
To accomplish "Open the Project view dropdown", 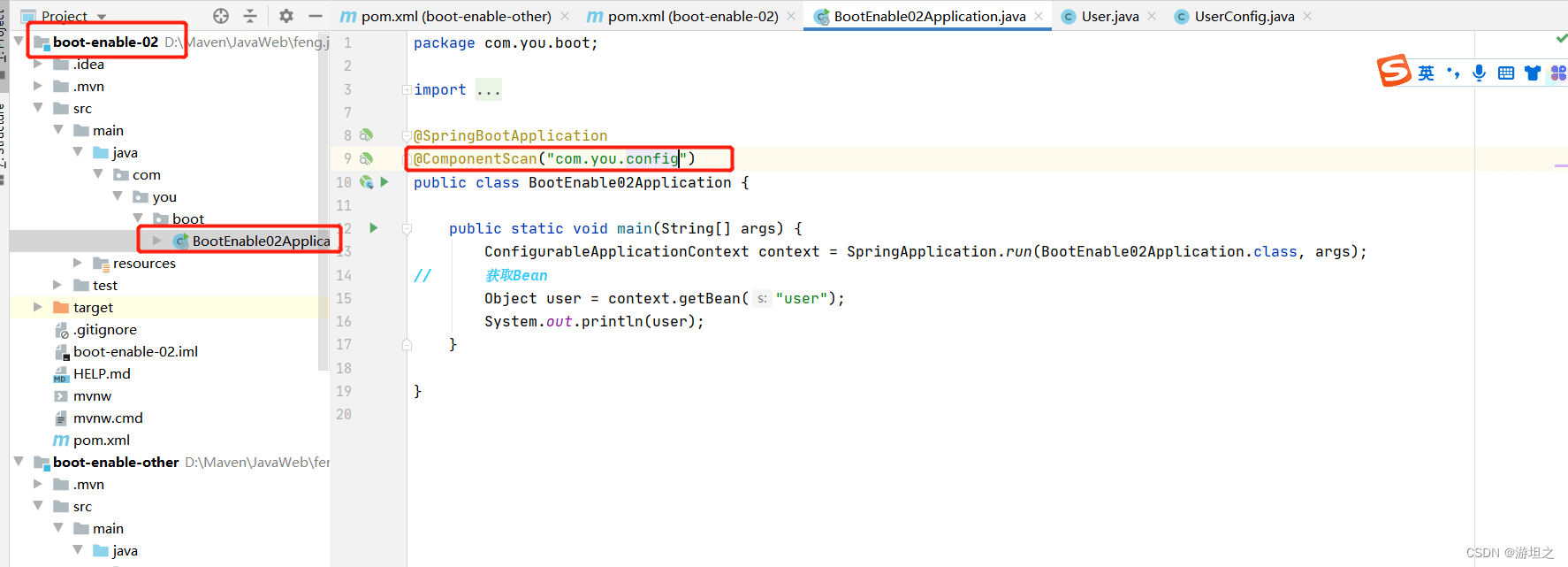I will tap(102, 17).
